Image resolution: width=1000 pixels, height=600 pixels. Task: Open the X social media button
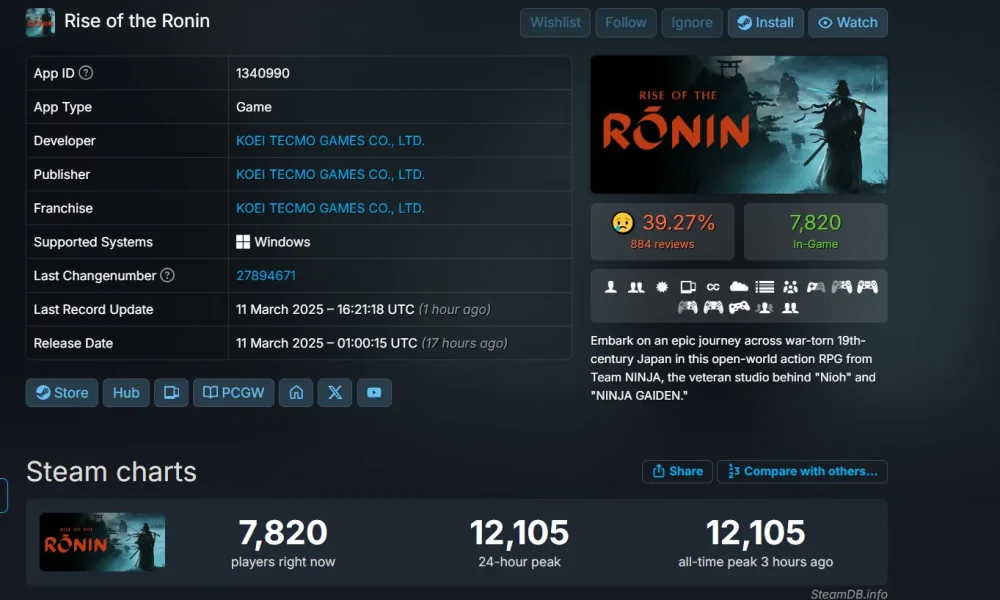point(335,393)
